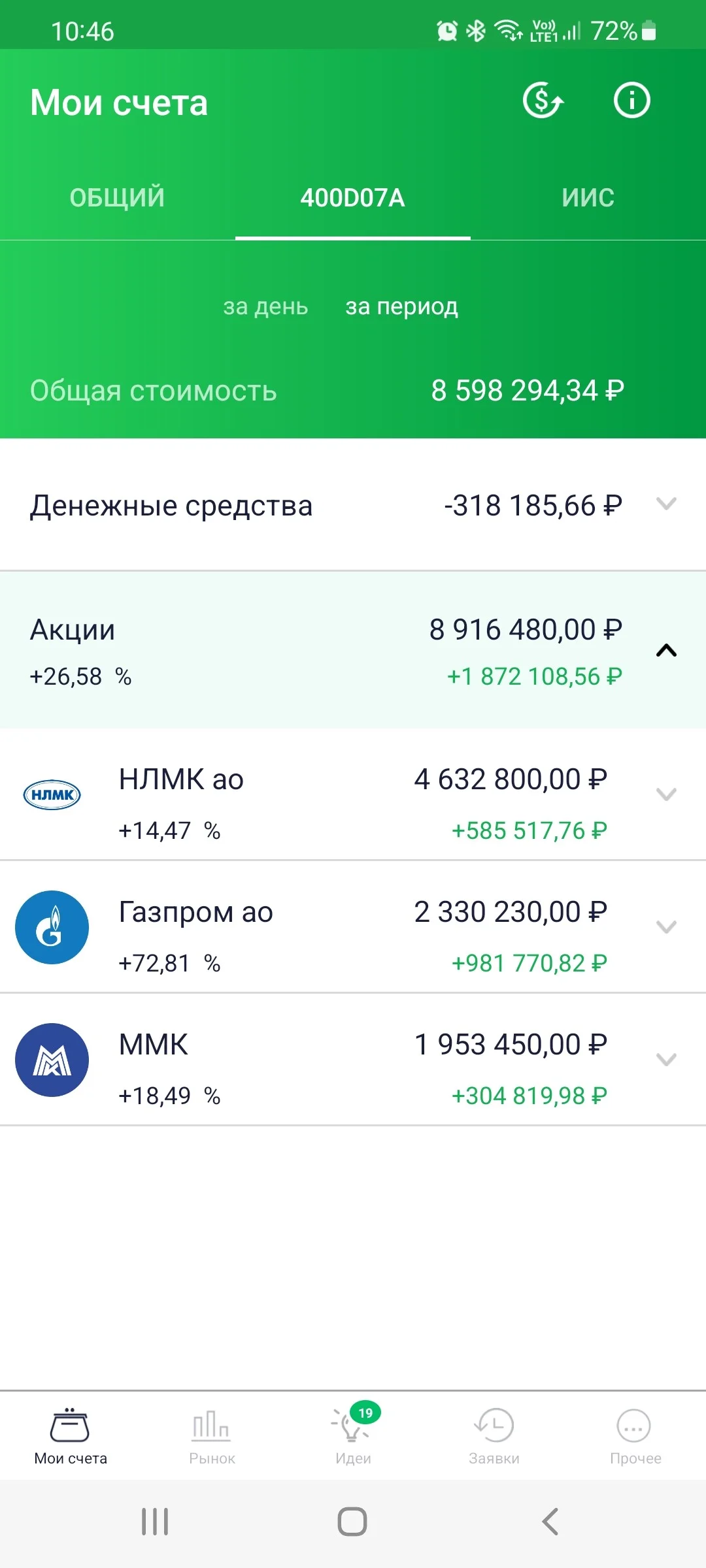Open Рынок chart icon in bottom bar

211,1426
